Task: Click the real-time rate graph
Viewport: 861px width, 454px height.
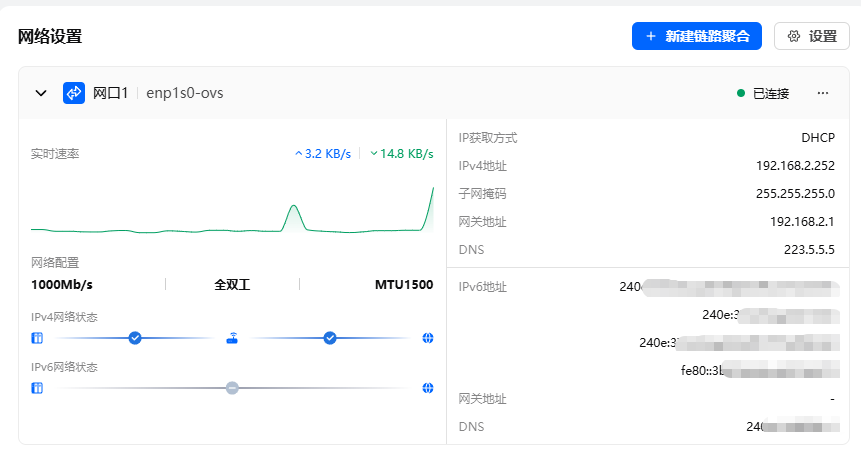Action: [232, 211]
